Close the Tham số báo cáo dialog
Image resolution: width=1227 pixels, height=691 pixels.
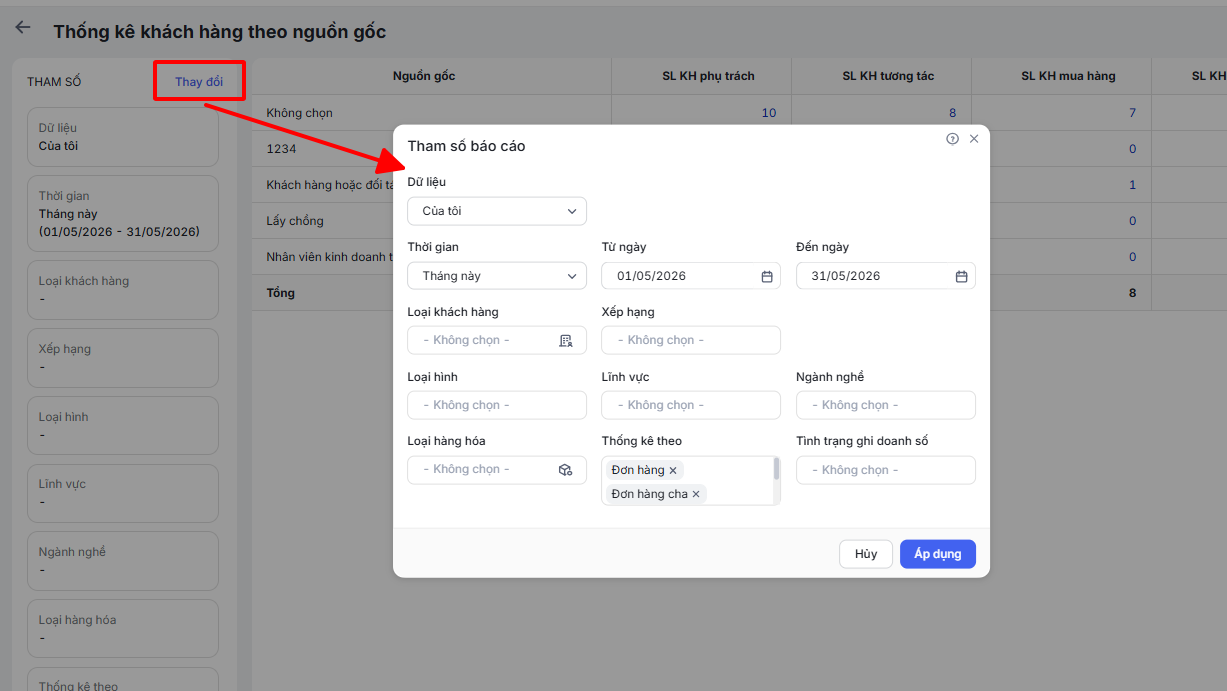974,139
